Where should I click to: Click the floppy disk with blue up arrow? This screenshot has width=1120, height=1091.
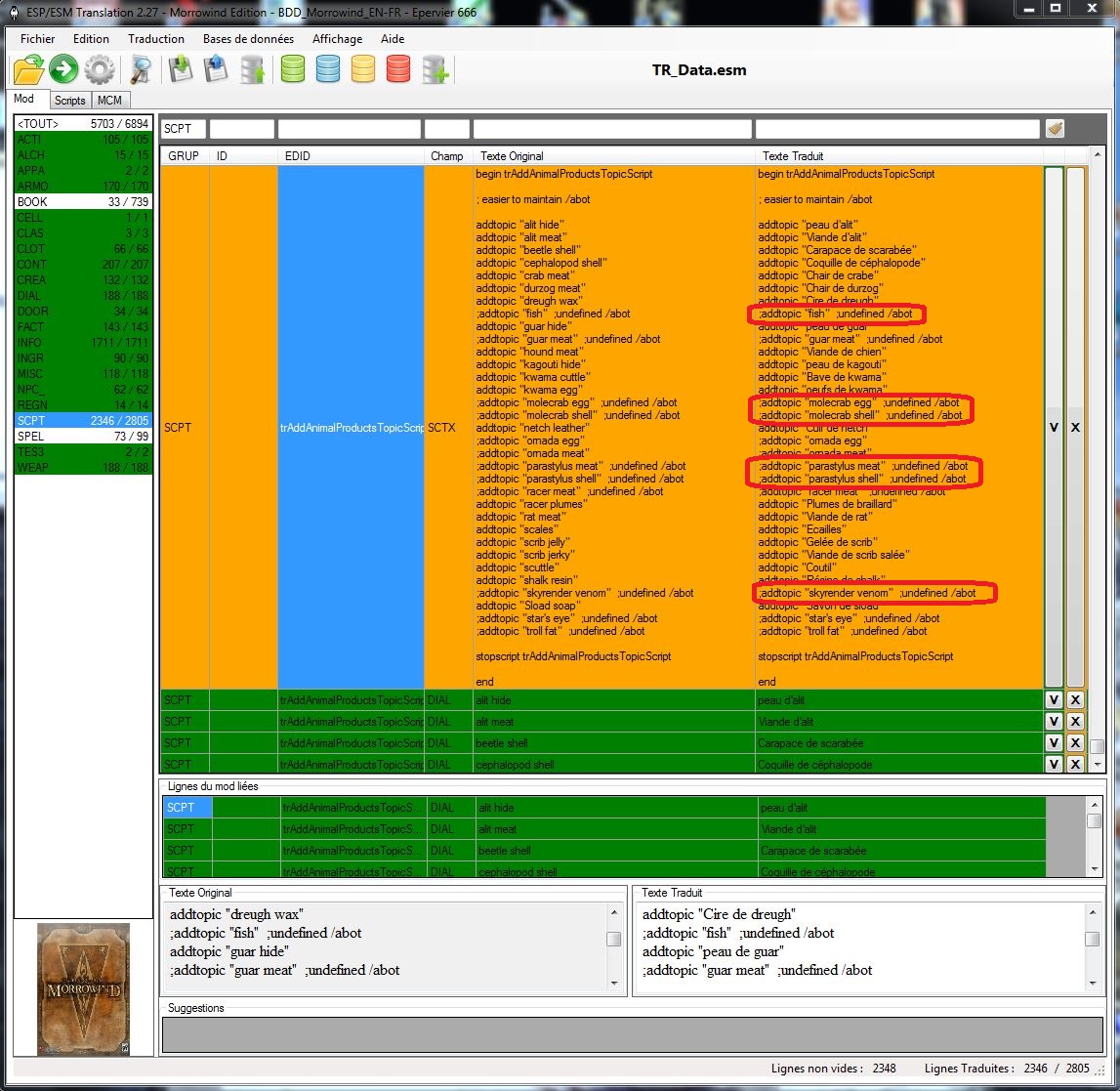[216, 69]
